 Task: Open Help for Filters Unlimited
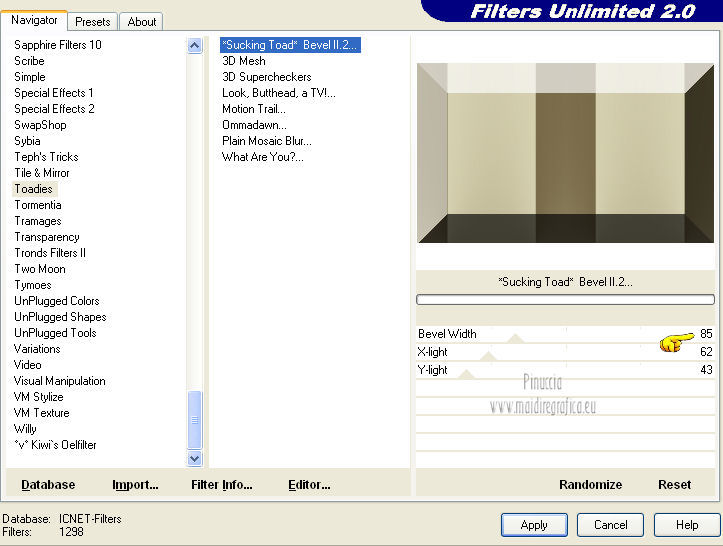tap(687, 525)
